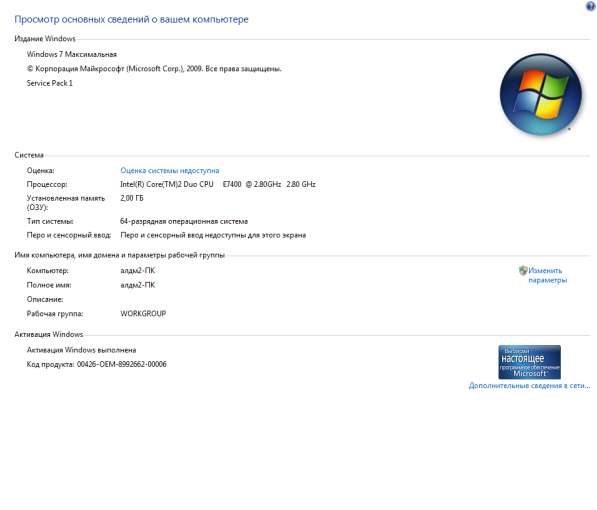597x510 pixels.
Task: Click the Процессор: label
Action: pyautogui.click(x=47, y=184)
